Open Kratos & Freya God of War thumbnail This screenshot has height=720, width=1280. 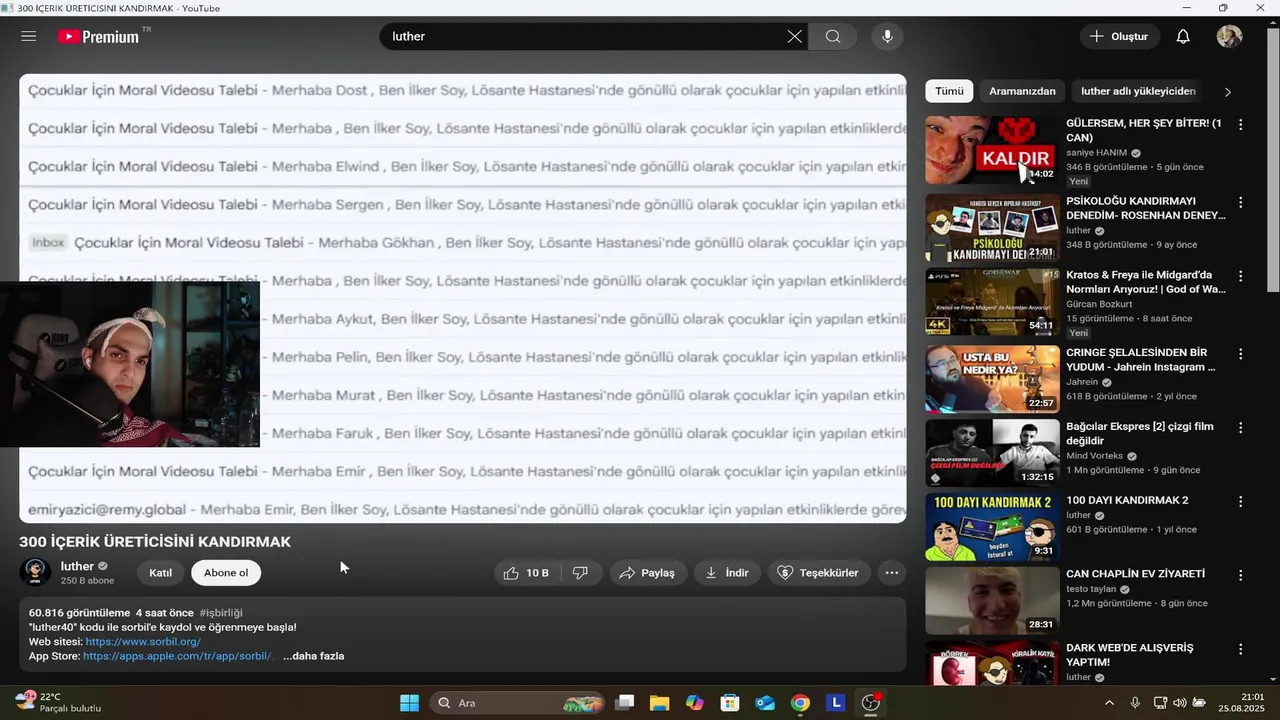992,302
